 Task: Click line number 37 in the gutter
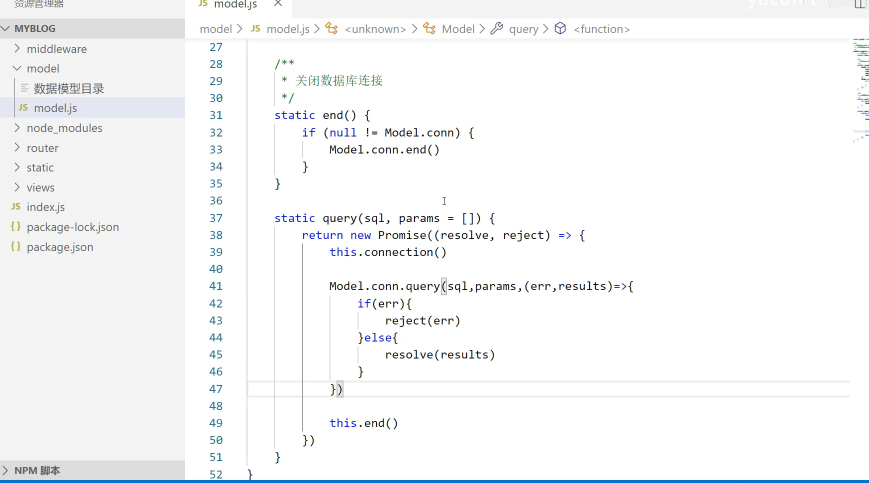coord(216,218)
